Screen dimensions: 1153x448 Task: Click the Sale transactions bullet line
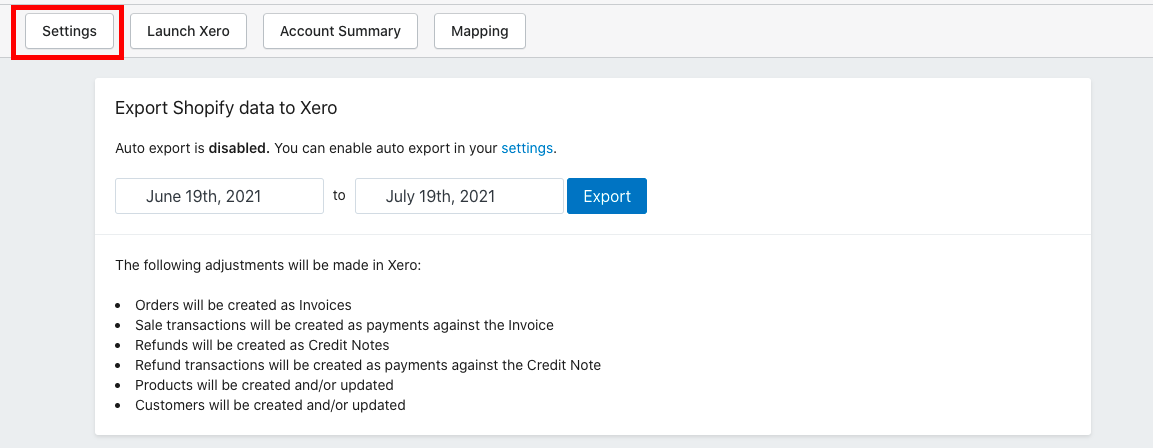(344, 325)
